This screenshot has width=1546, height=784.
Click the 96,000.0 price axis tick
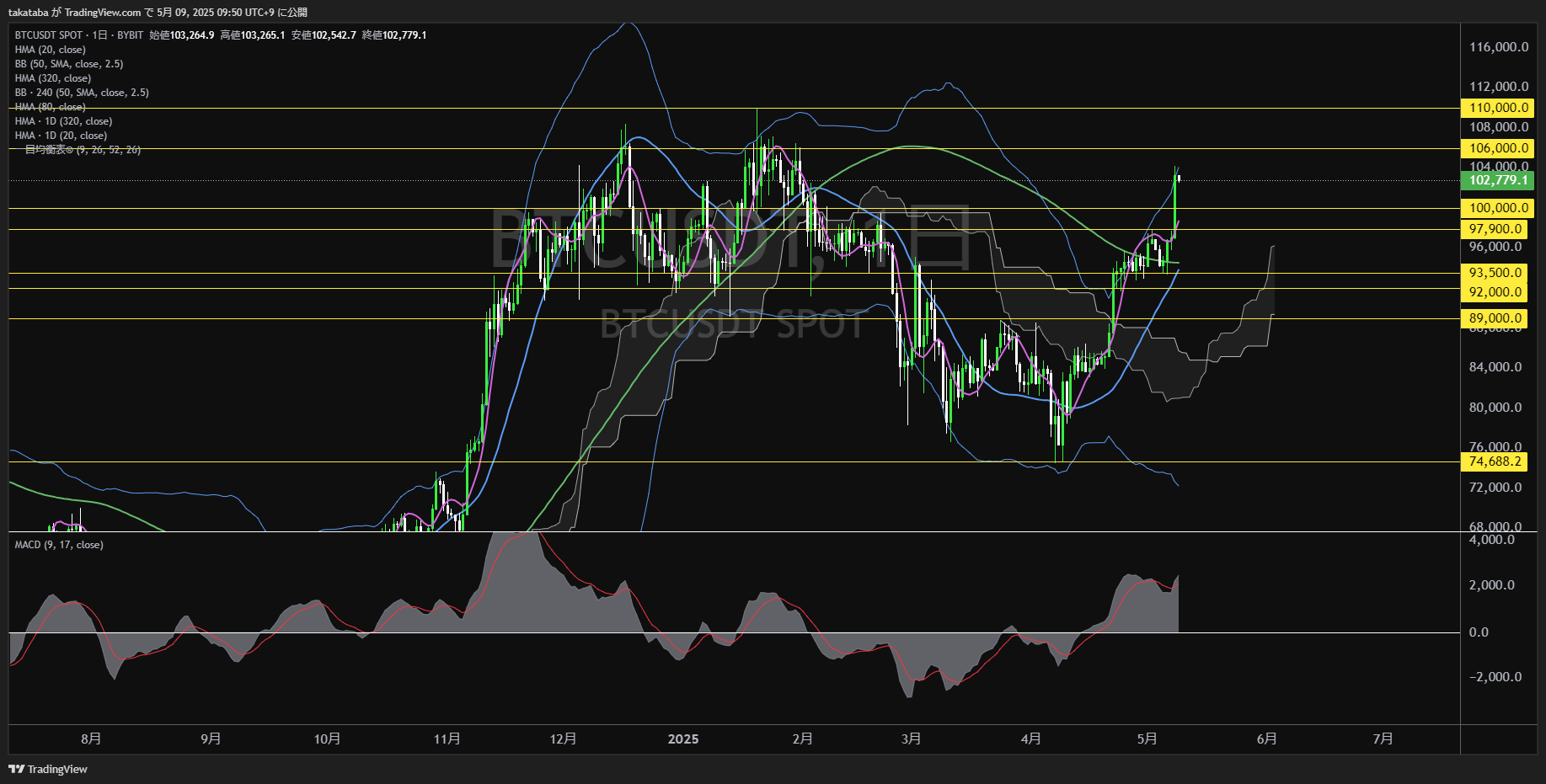click(x=1495, y=247)
